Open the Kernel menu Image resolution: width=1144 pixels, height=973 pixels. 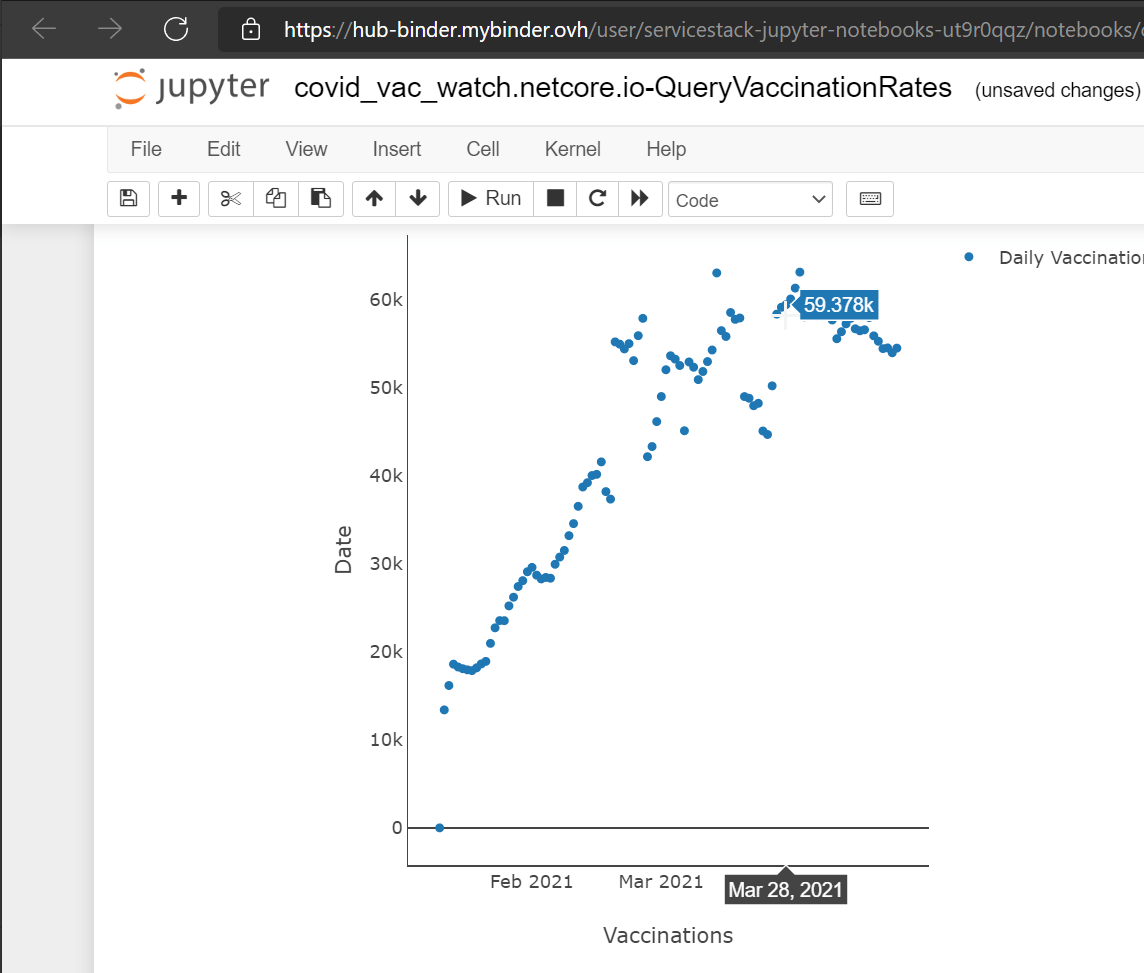(572, 149)
